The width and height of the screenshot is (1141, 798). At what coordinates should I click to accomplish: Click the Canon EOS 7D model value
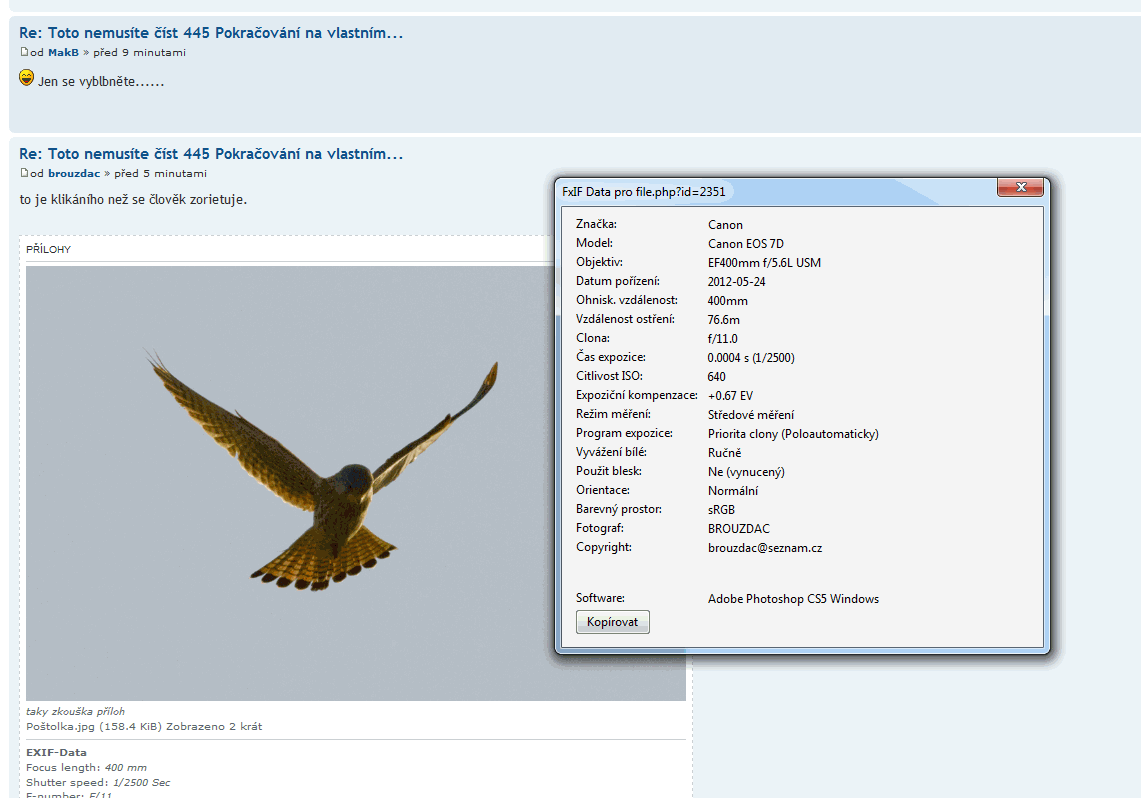[746, 244]
